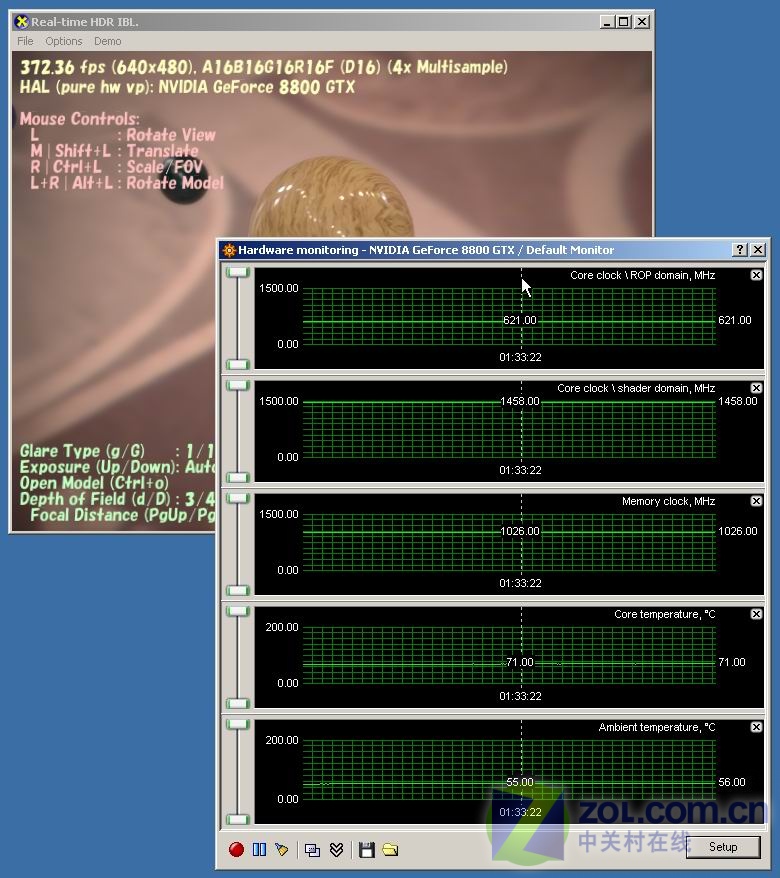Click the 'Open Model (Ctrl+o)' text
The height and width of the screenshot is (878, 780).
click(x=94, y=483)
